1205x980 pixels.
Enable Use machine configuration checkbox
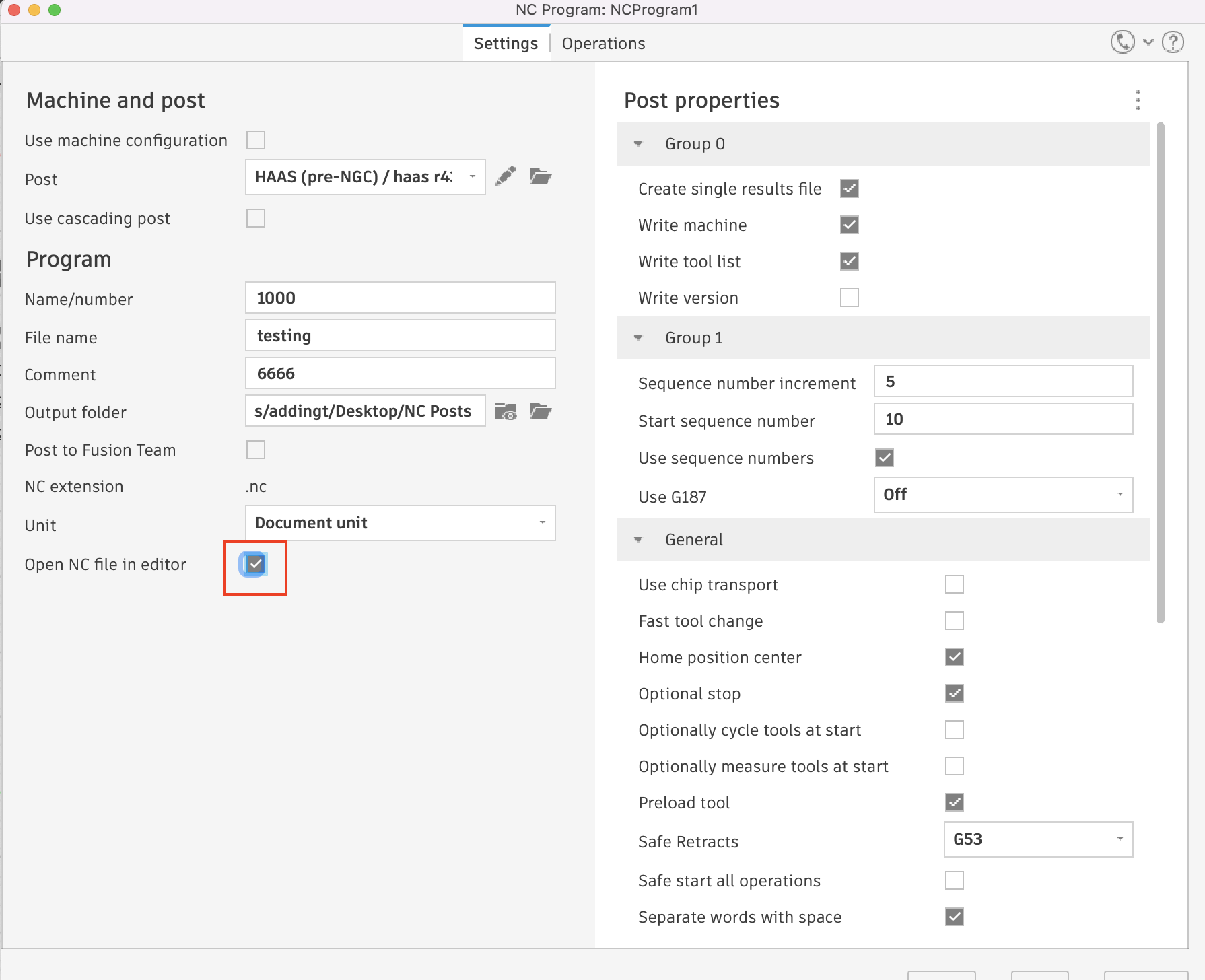(x=256, y=140)
